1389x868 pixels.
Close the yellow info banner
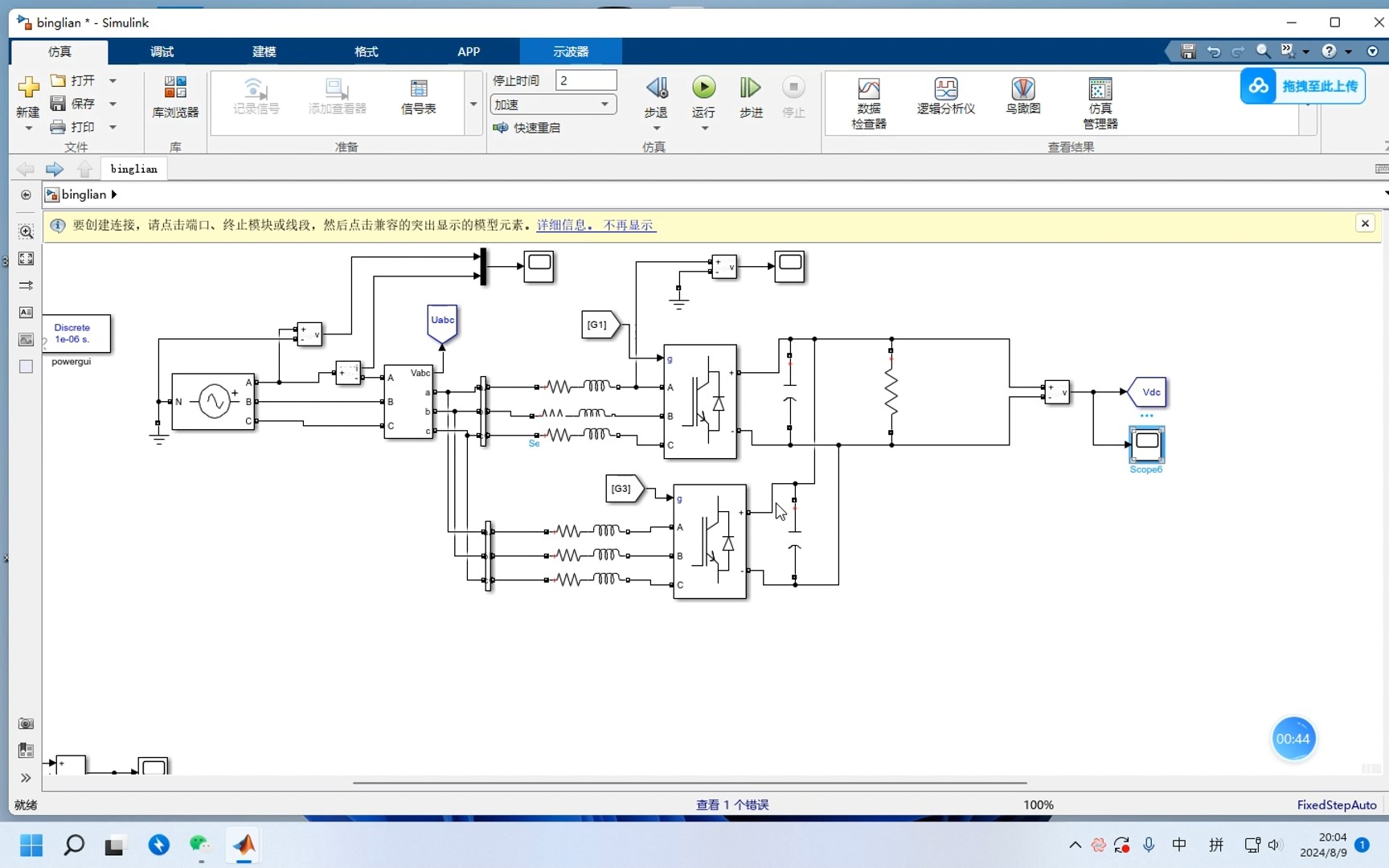click(1365, 223)
